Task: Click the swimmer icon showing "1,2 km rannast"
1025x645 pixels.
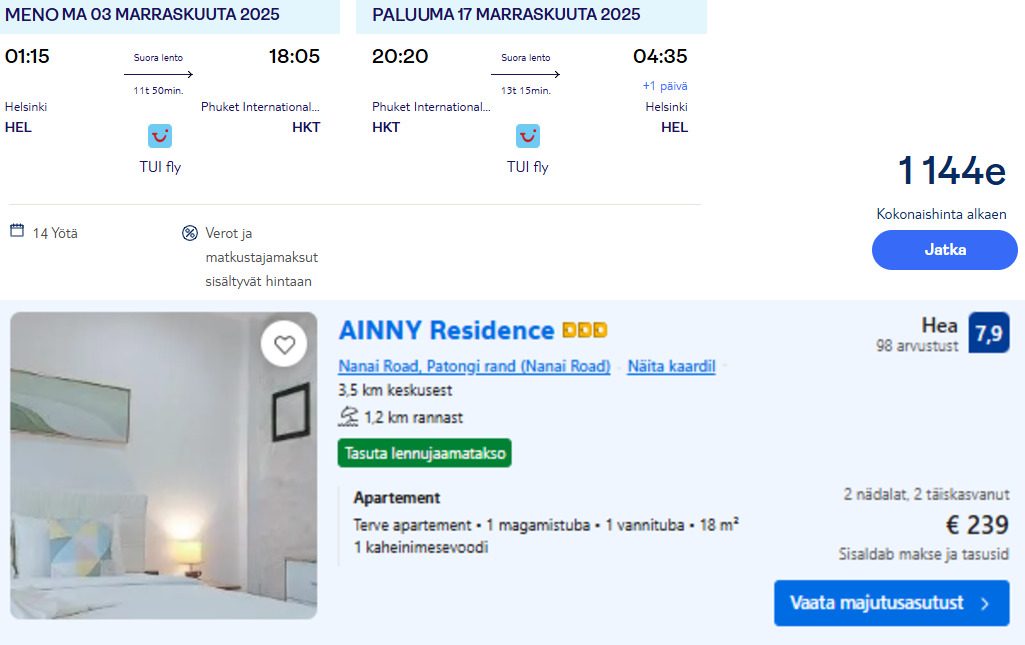Action: click(348, 417)
